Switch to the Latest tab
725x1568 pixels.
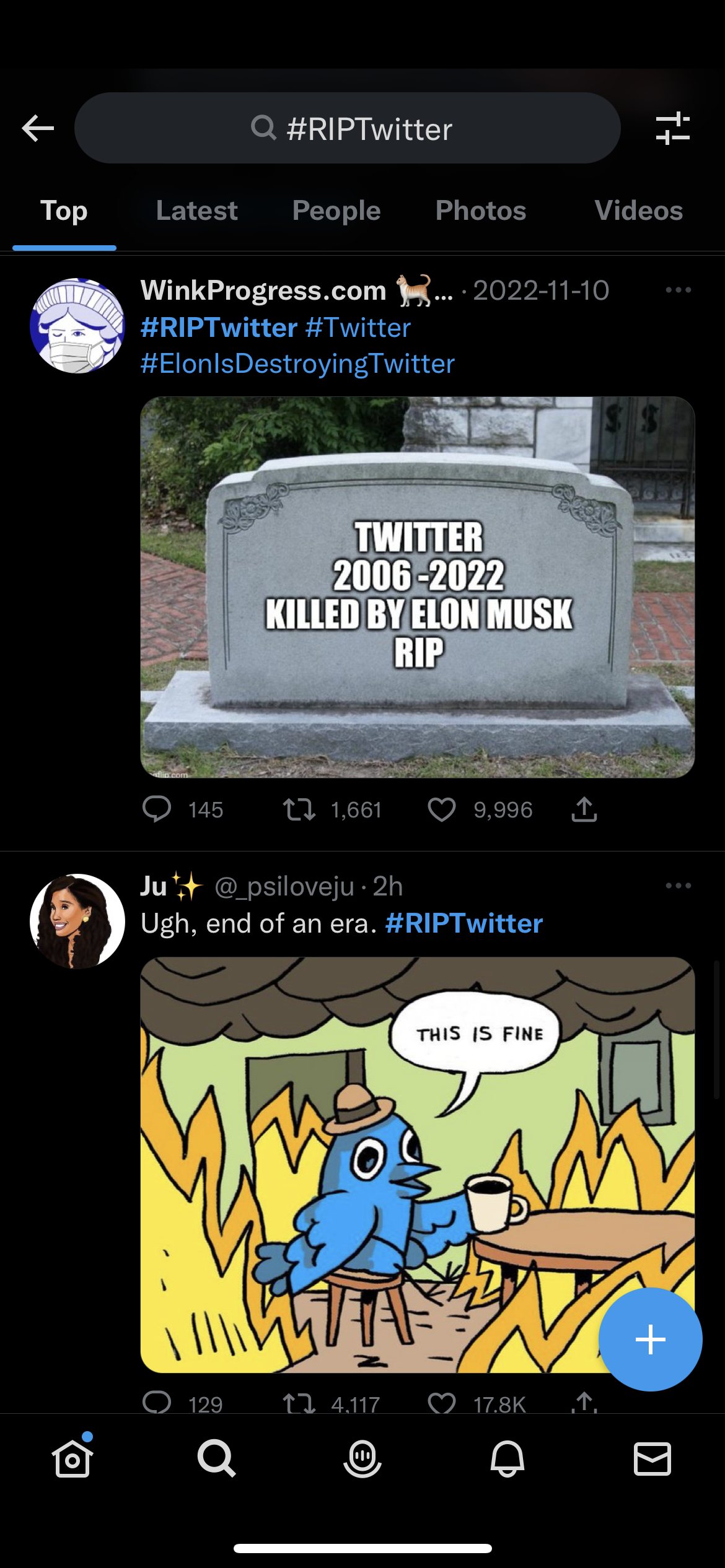196,211
